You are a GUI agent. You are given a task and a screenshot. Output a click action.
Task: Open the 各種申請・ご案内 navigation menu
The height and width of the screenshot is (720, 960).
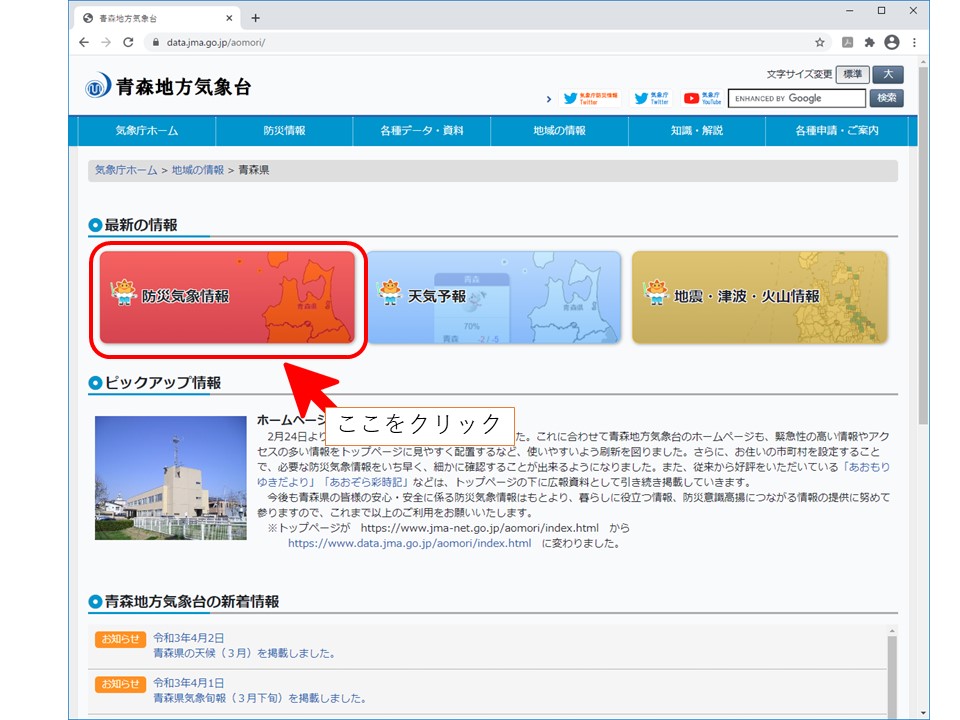837,130
